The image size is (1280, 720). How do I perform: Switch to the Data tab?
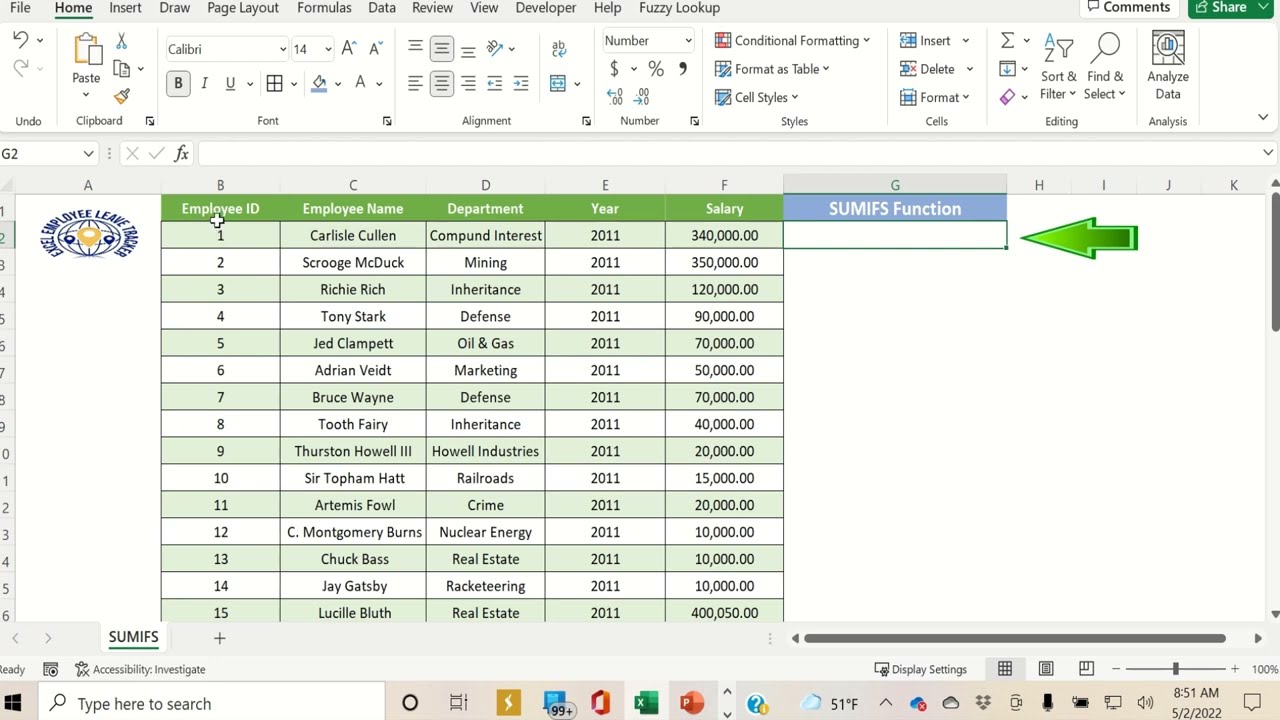[x=382, y=8]
